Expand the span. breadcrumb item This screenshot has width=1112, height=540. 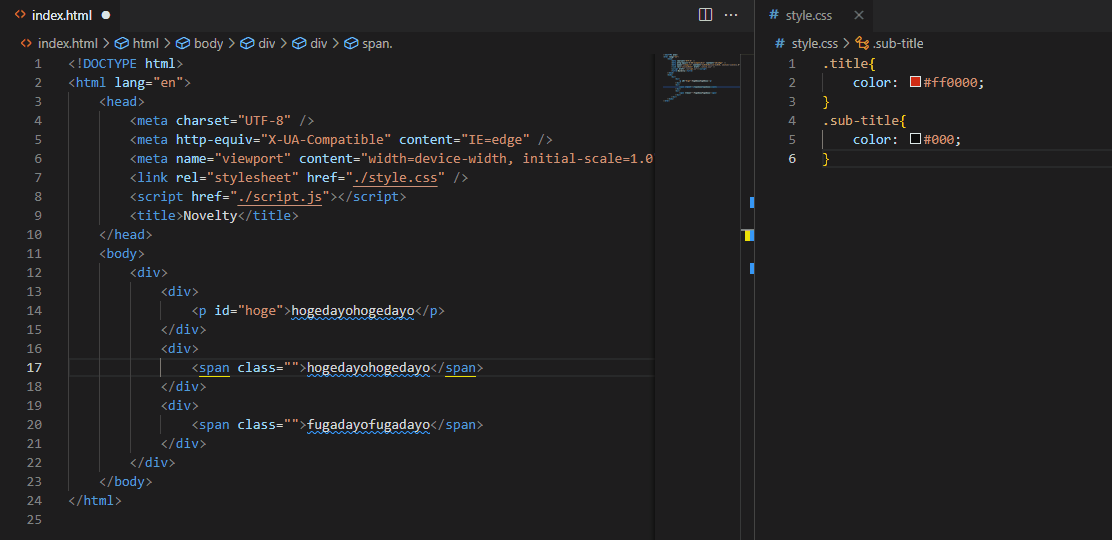(377, 44)
